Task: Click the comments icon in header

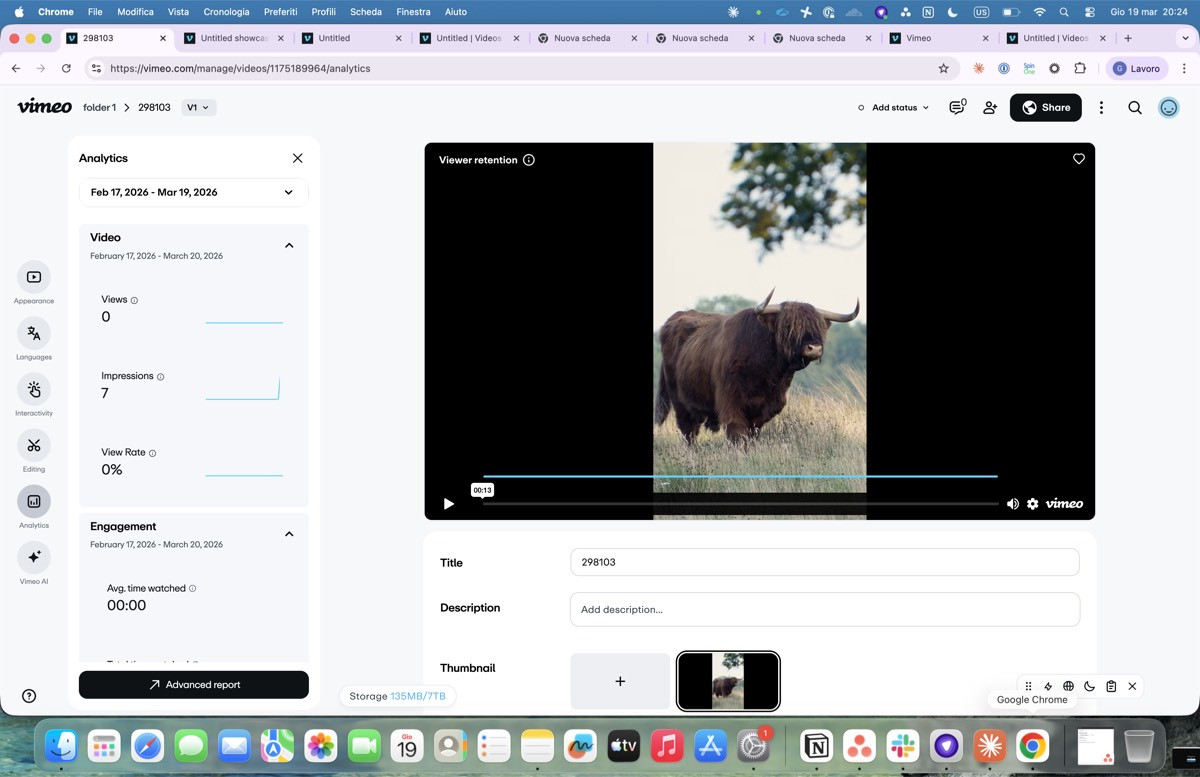Action: (x=957, y=108)
